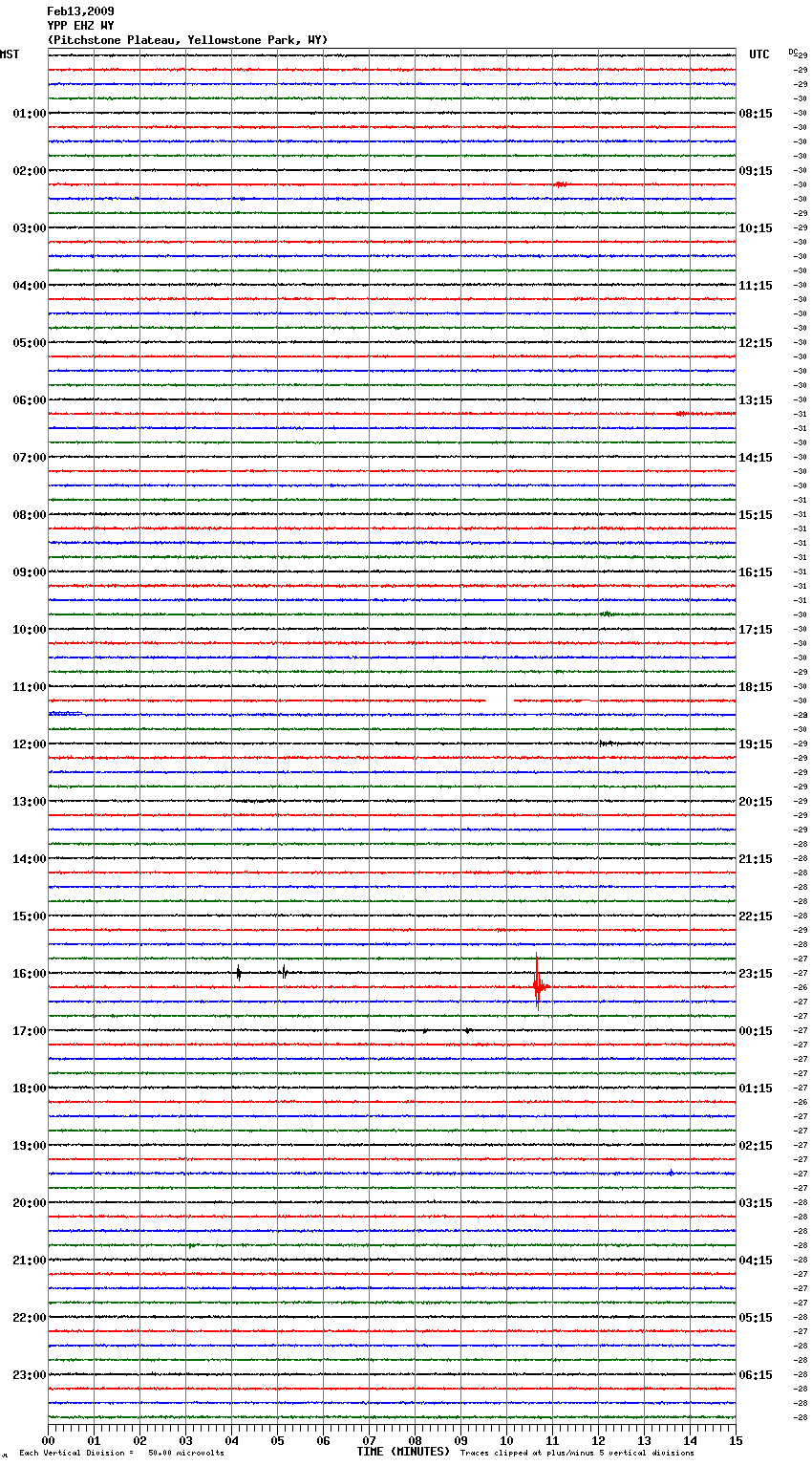Select the Each Vertical Division 50.00 microvolts note
The height and width of the screenshot is (1466, 812).
[x=121, y=1454]
